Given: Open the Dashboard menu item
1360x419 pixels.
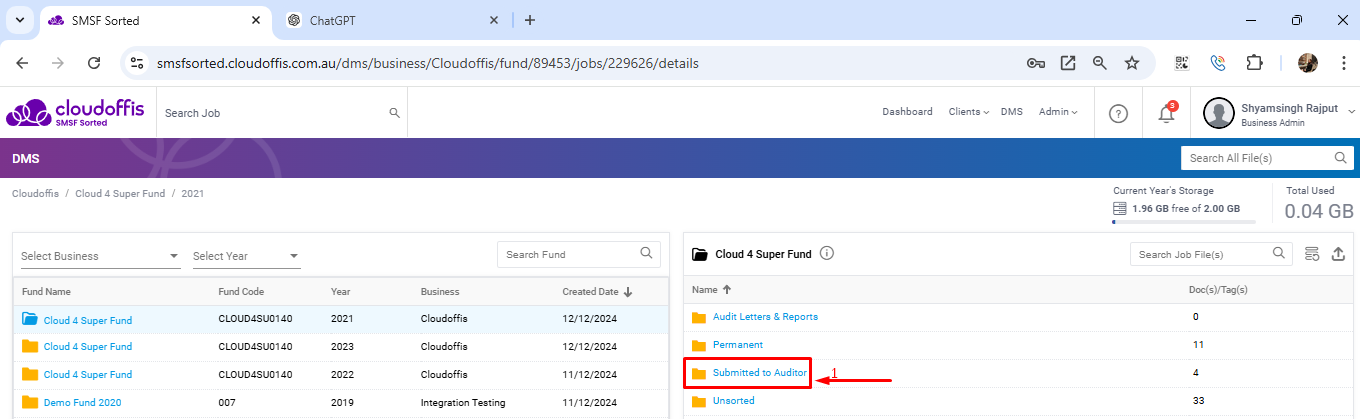Looking at the screenshot, I should click(x=907, y=112).
